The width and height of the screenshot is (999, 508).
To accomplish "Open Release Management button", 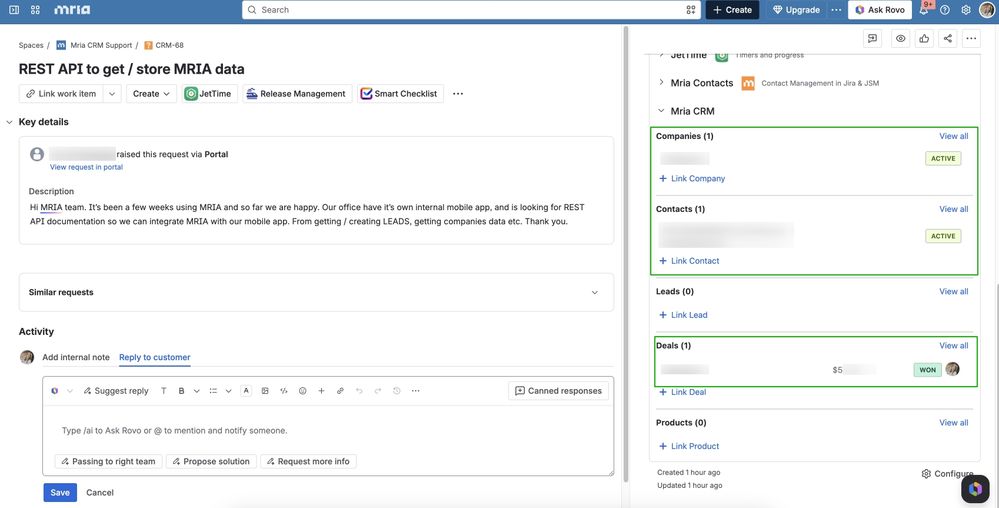I will [x=297, y=94].
